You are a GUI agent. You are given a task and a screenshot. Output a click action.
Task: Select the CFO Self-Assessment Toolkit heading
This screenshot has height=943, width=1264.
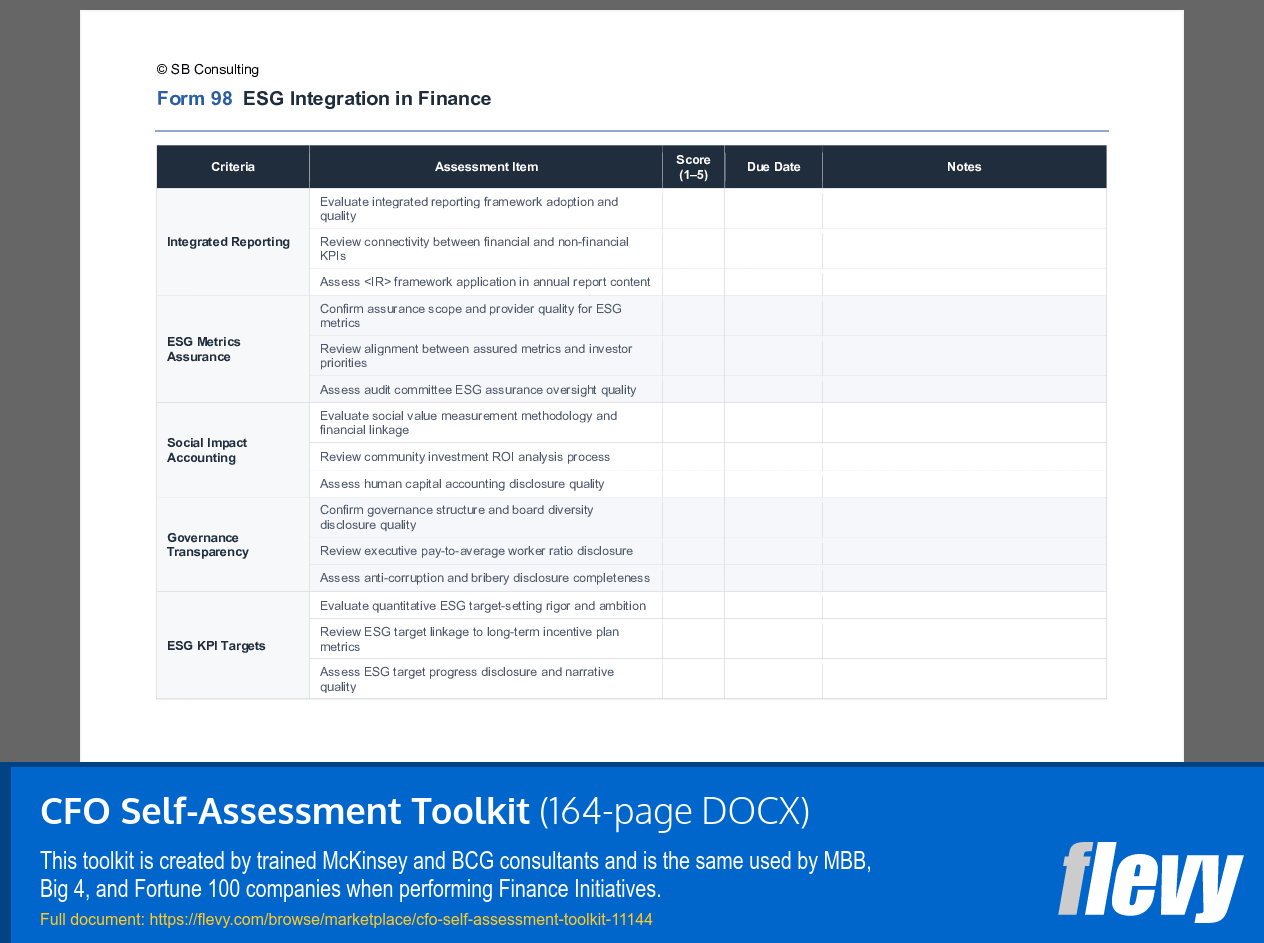point(284,811)
